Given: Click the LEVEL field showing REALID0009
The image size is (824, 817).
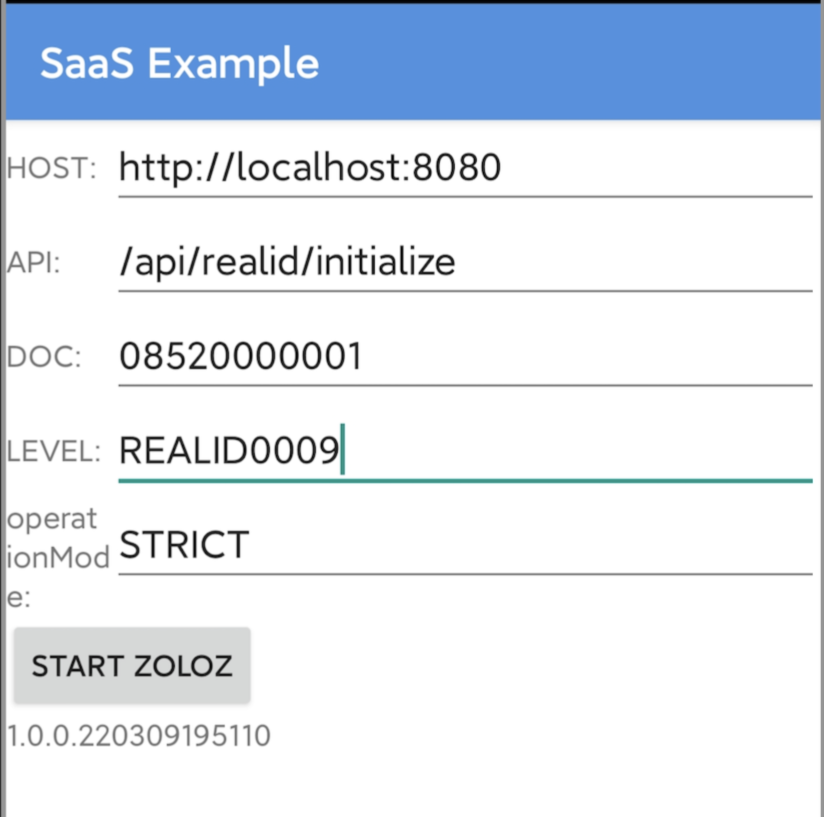Looking at the screenshot, I should coord(400,450).
